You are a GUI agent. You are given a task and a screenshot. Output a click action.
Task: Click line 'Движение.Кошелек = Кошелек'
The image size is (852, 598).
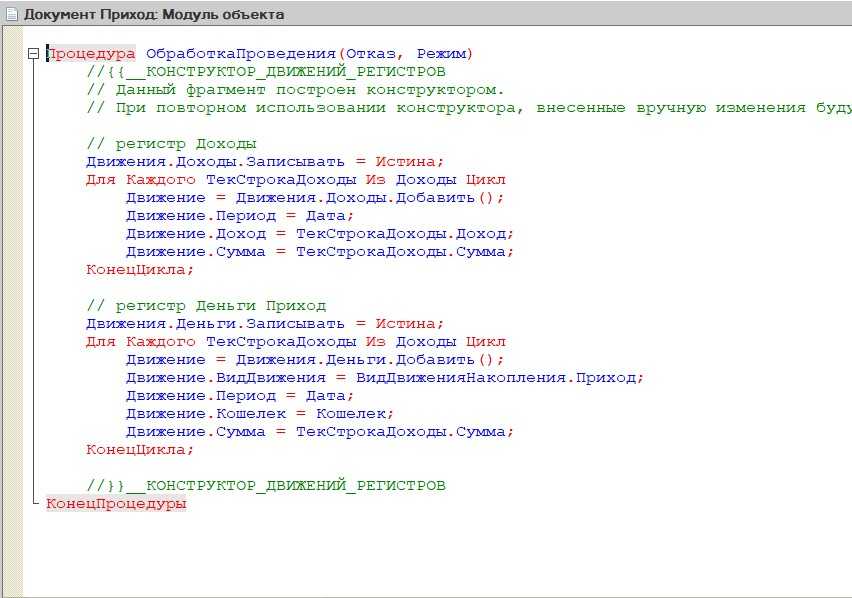pyautogui.click(x=260, y=414)
